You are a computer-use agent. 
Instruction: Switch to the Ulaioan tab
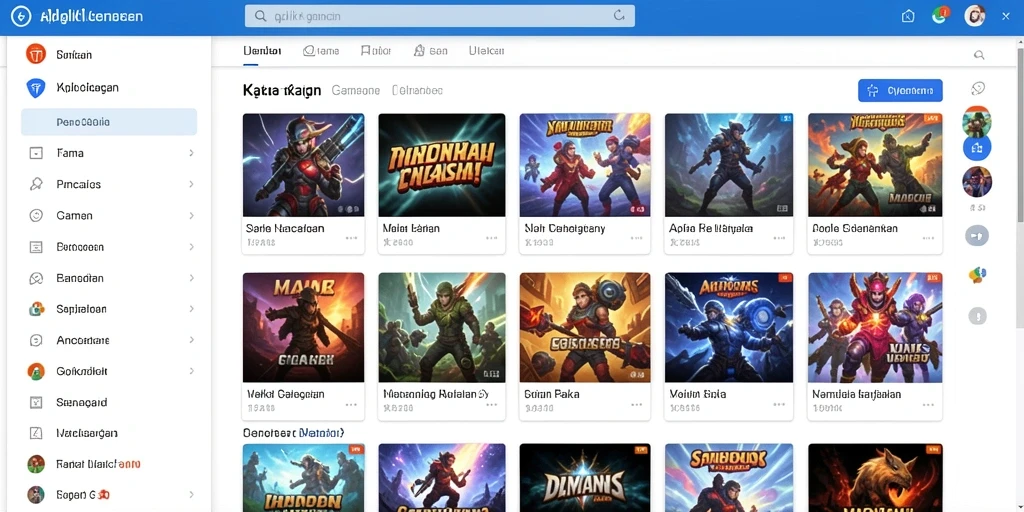click(487, 51)
